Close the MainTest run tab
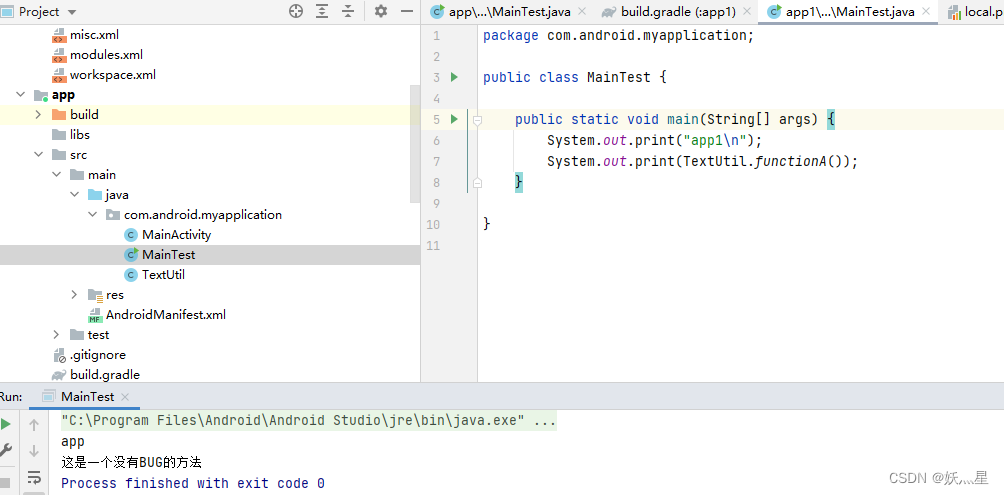Viewport: 1004px width, 495px height. [125, 397]
